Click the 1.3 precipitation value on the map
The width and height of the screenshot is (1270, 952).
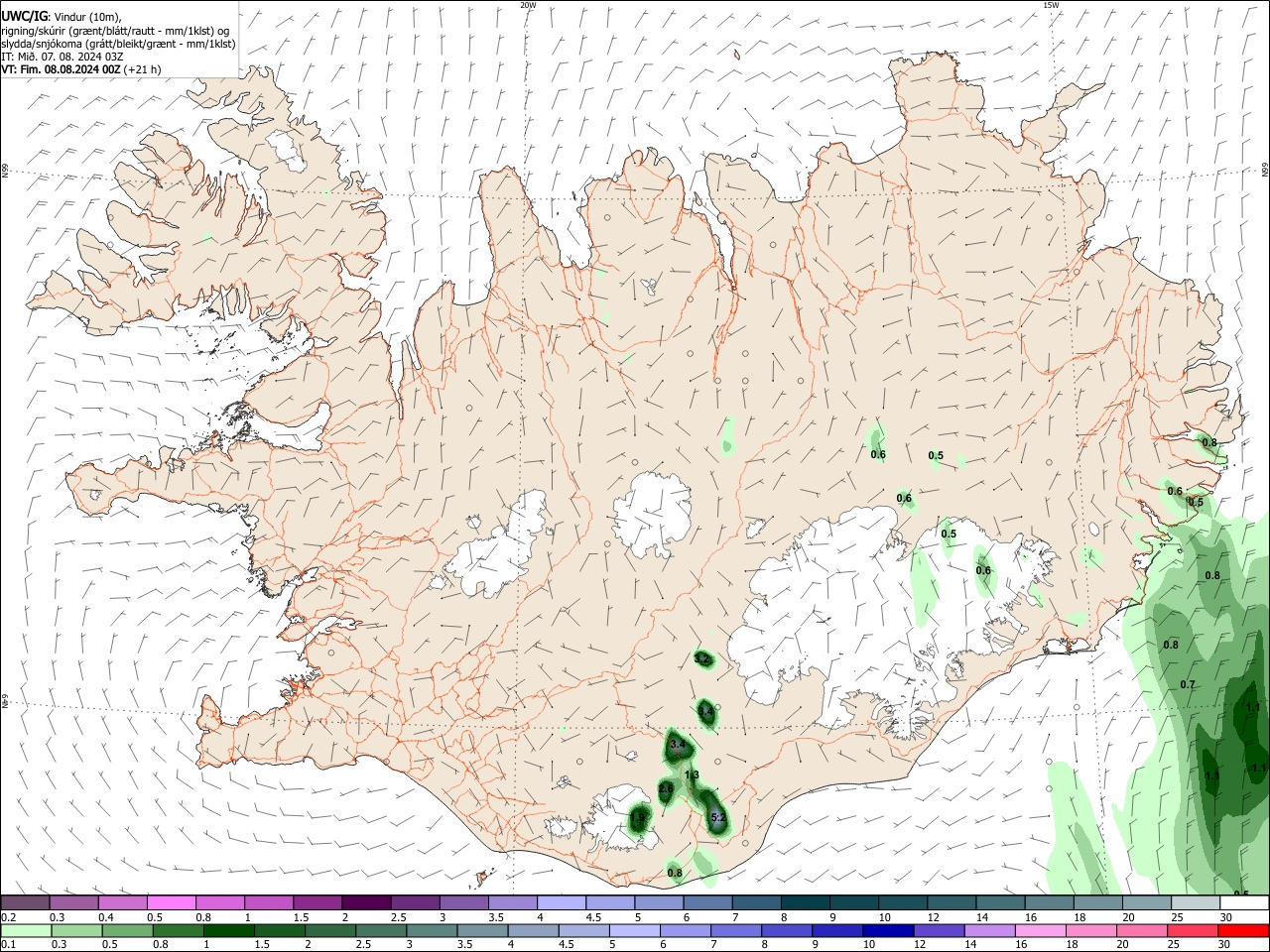coord(692,775)
